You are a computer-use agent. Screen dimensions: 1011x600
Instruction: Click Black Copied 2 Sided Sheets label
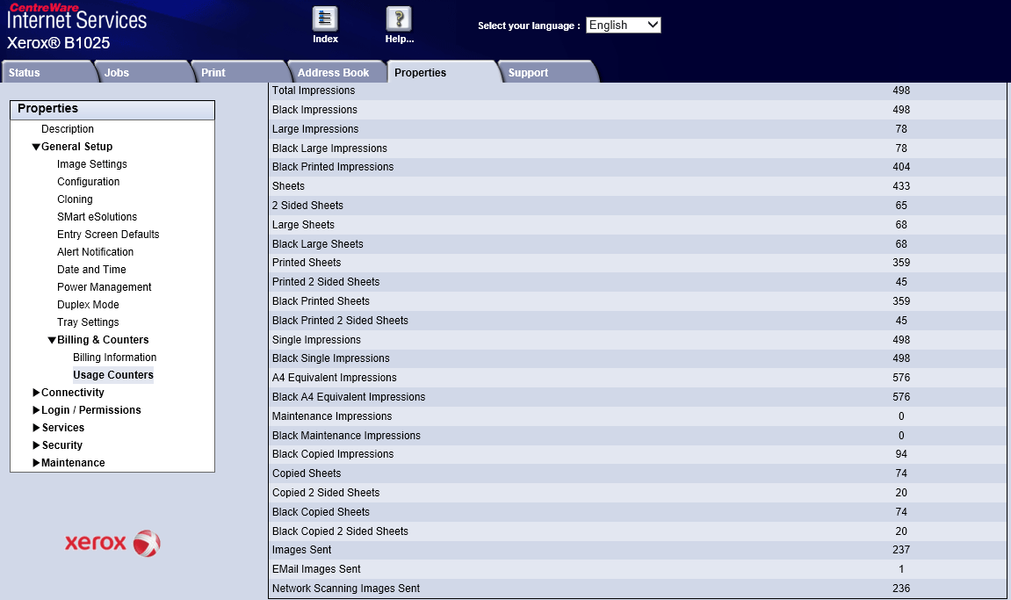[340, 532]
